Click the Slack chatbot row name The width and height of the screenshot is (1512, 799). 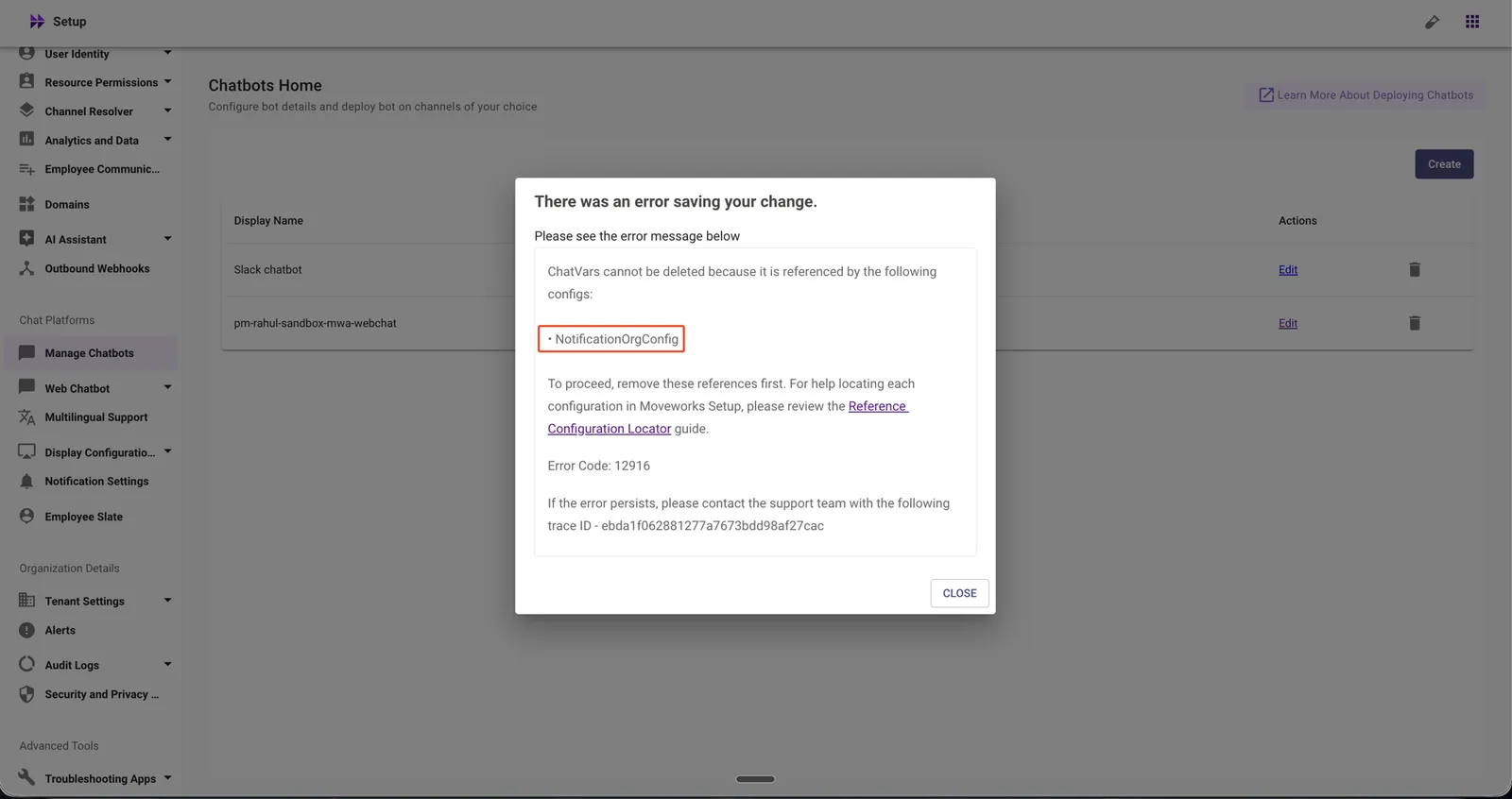coord(268,270)
